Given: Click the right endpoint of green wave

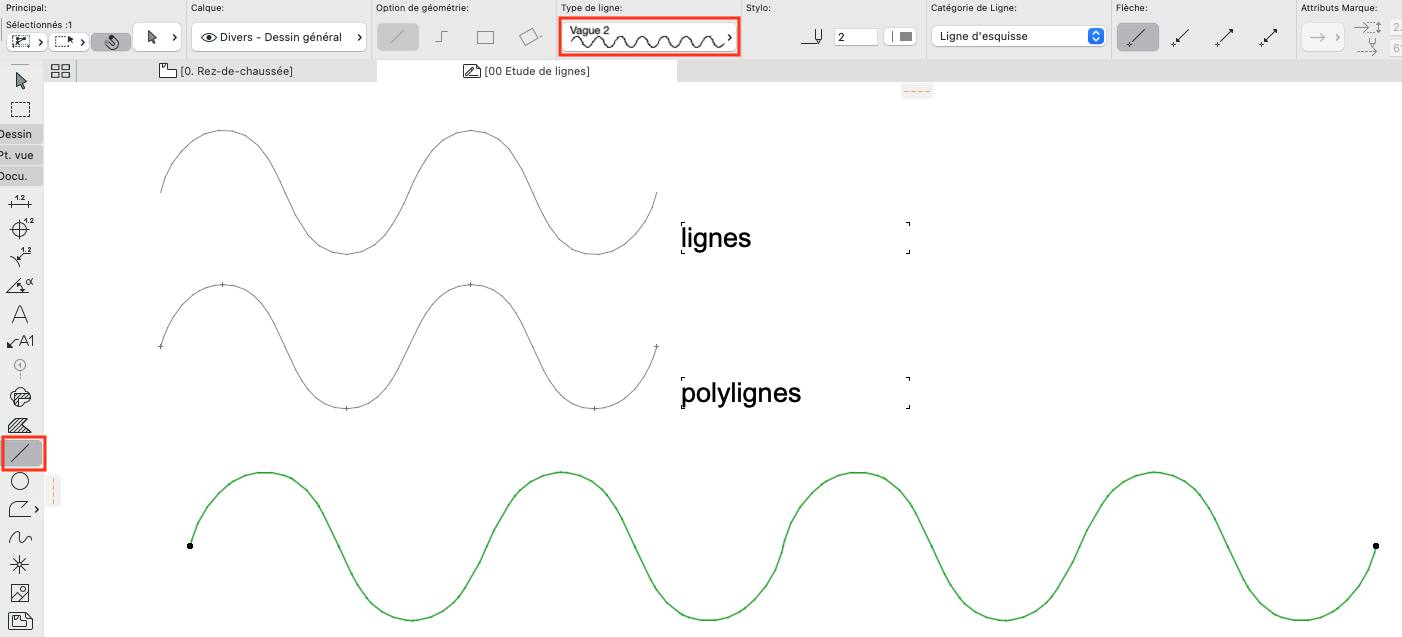Looking at the screenshot, I should click(x=1376, y=546).
